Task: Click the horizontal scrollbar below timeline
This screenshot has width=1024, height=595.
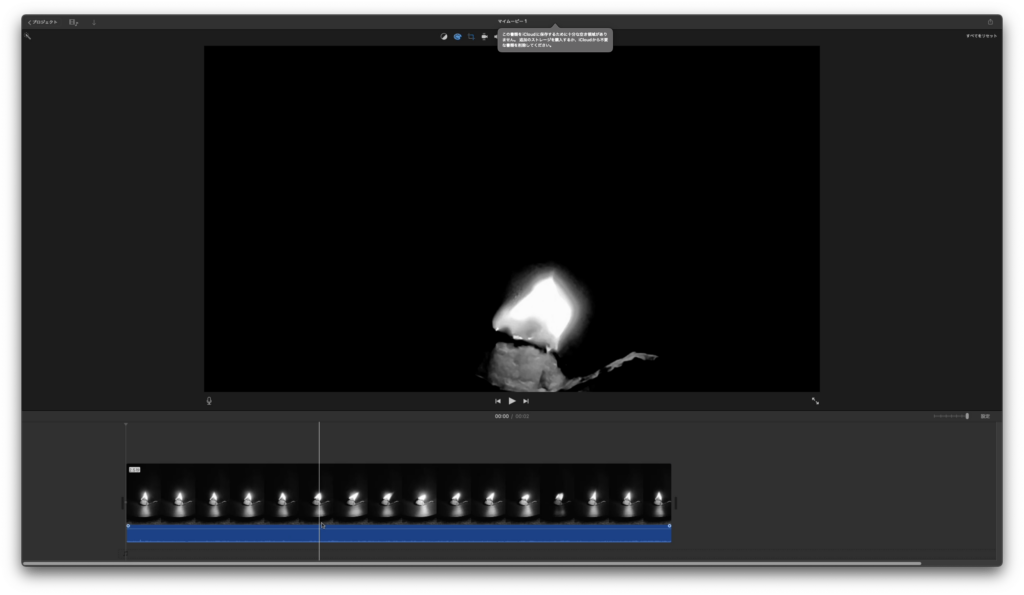Action: tap(470, 563)
